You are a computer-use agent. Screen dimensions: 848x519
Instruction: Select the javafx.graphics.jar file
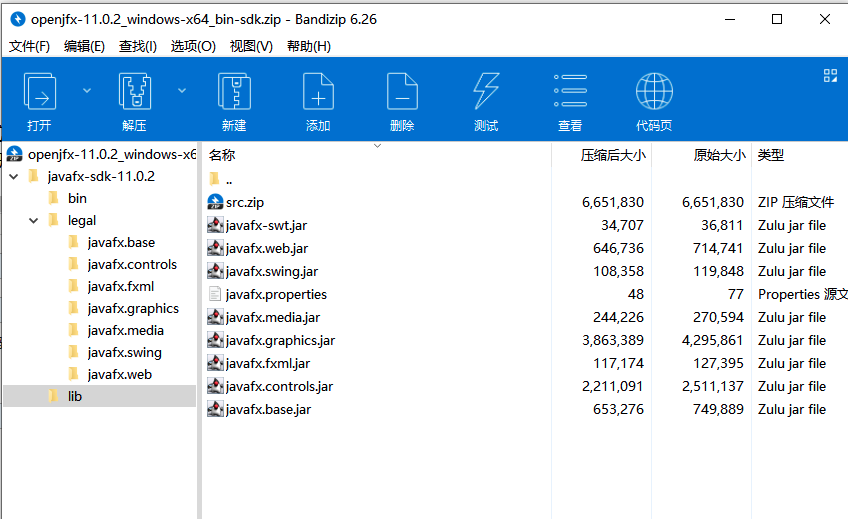click(280, 341)
